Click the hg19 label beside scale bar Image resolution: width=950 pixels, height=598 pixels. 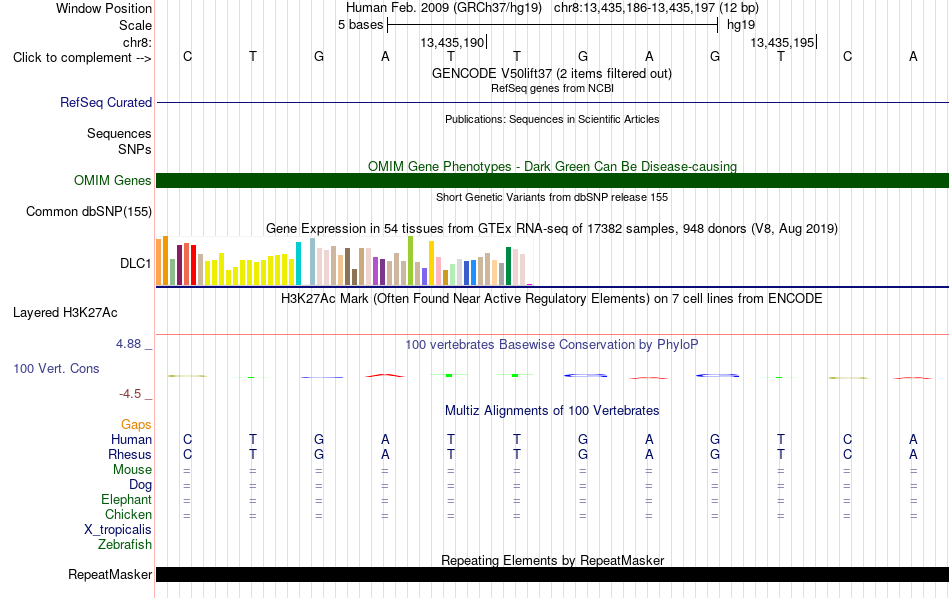point(741,25)
